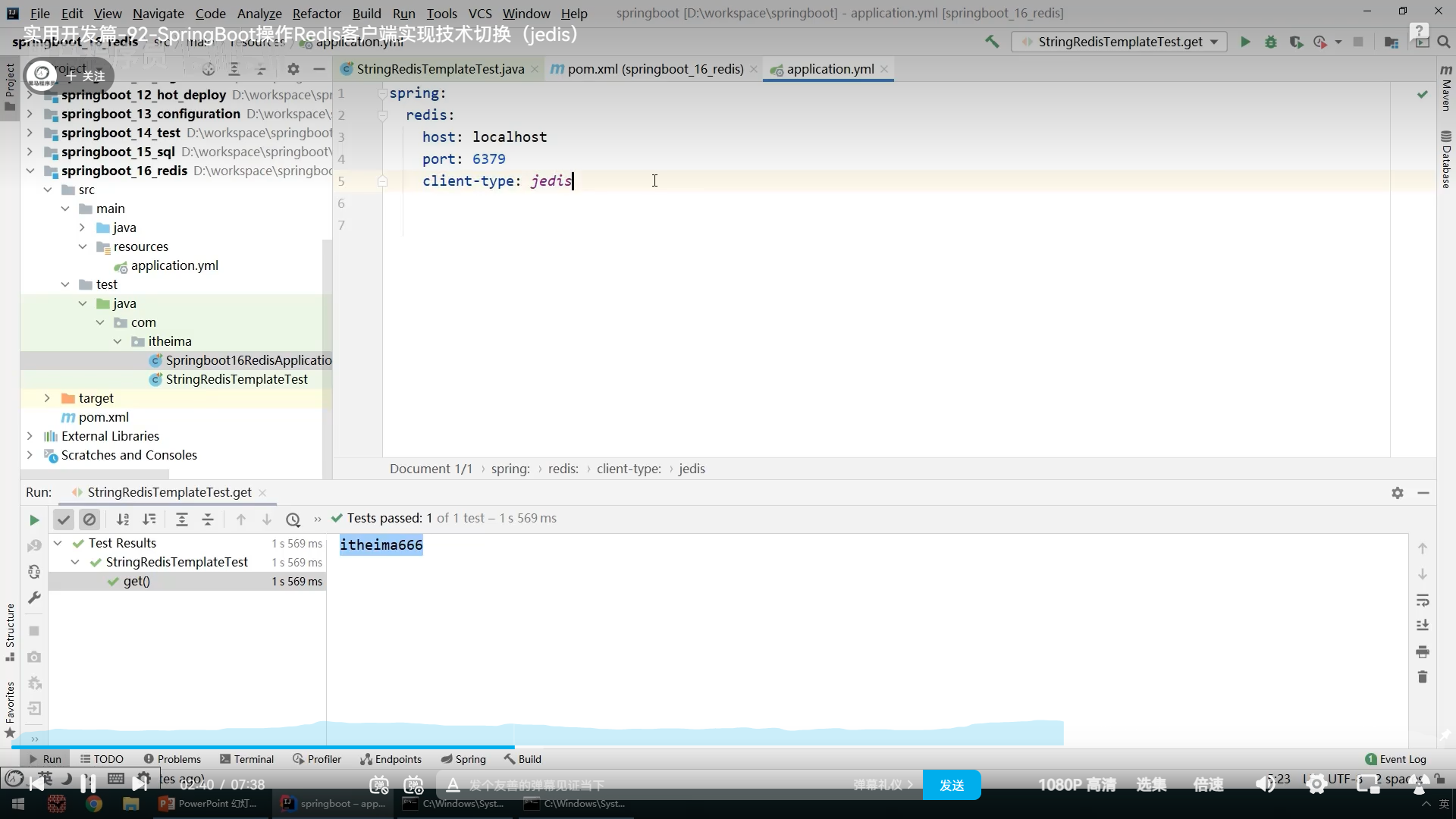Image resolution: width=1456 pixels, height=819 pixels.
Task: Collapse the springboot_16_redis module
Action: point(30,171)
